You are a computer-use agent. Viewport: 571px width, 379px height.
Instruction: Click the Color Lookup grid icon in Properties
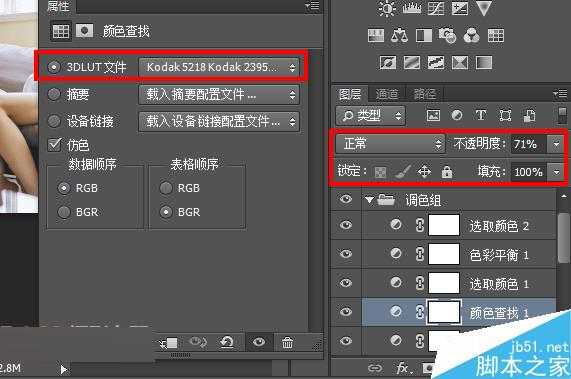[x=60, y=31]
